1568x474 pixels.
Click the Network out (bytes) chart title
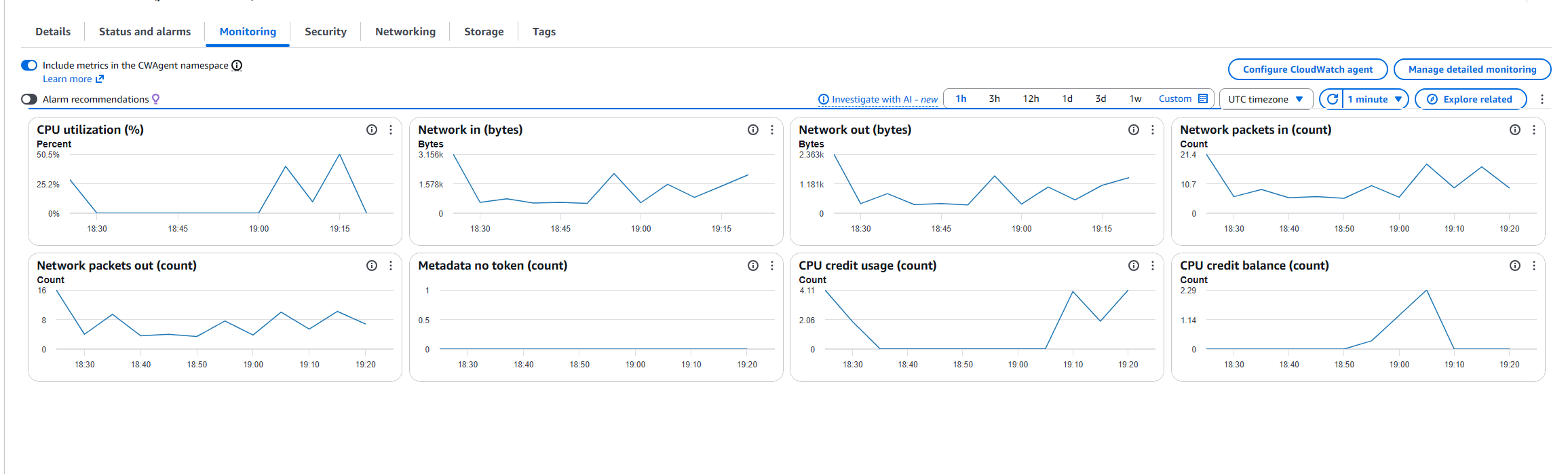[855, 130]
